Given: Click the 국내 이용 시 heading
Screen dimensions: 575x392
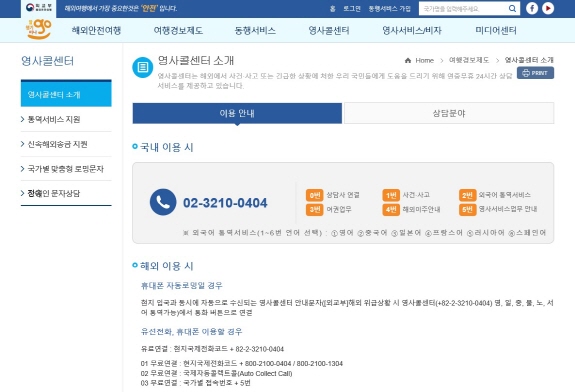Looking at the screenshot, I should [x=166, y=147].
